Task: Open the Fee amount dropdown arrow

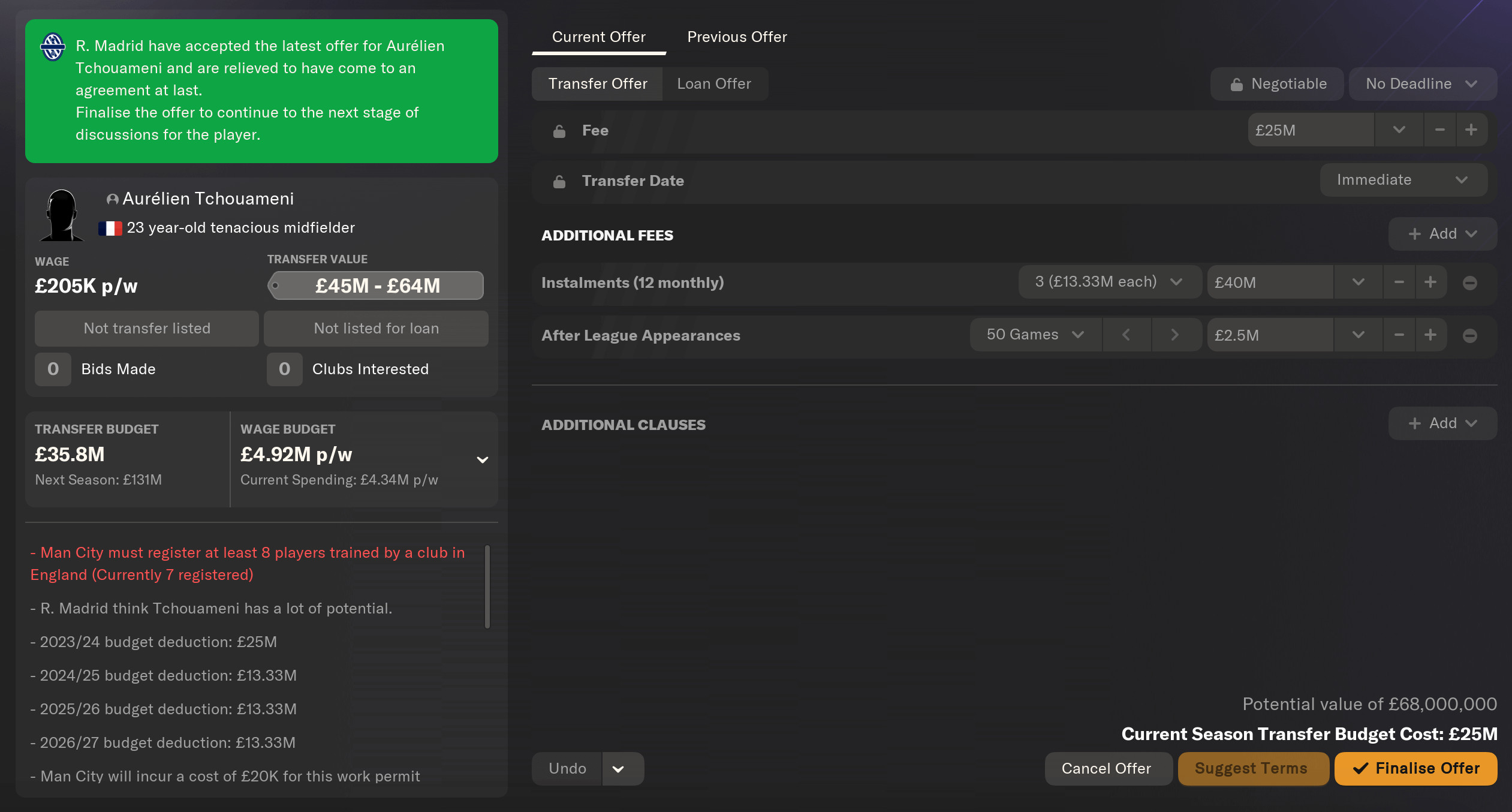Action: pyautogui.click(x=1399, y=130)
